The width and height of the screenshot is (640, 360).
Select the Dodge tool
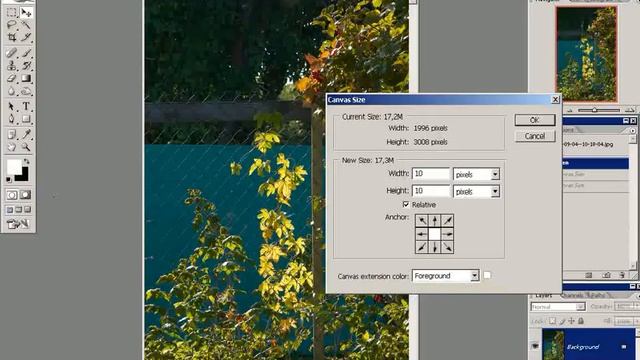[x=26, y=91]
